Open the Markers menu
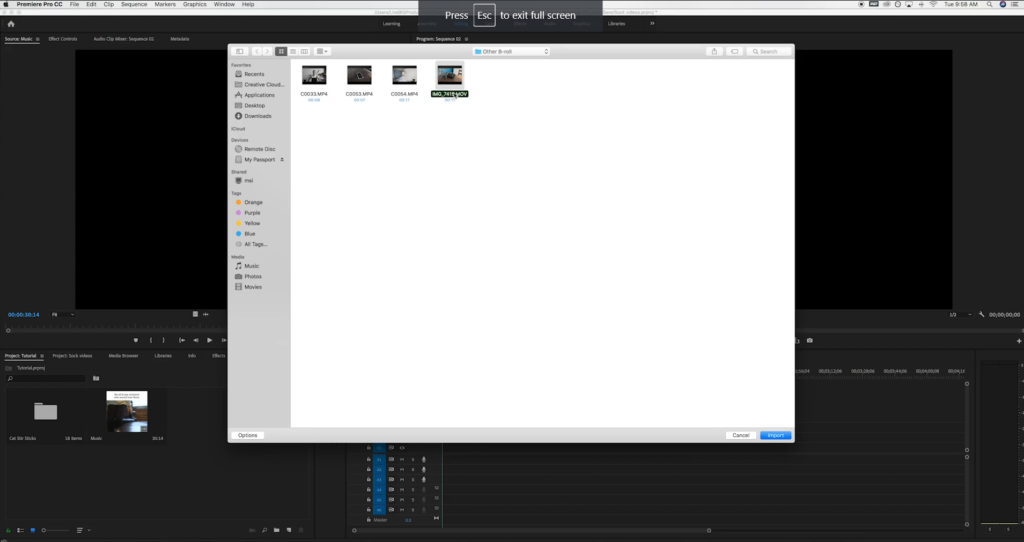1024x542 pixels. pos(165,4)
